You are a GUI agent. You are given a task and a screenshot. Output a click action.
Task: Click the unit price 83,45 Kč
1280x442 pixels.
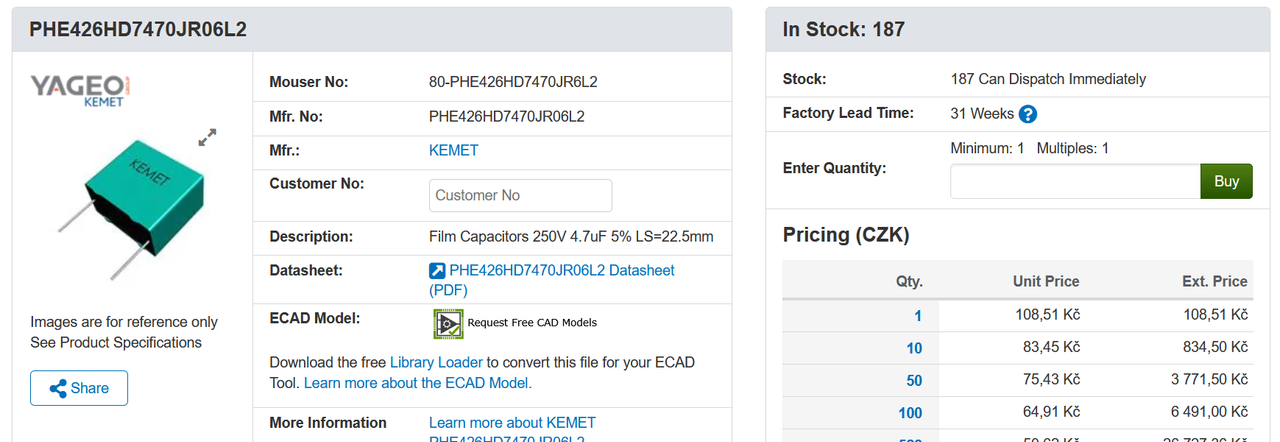click(1050, 347)
